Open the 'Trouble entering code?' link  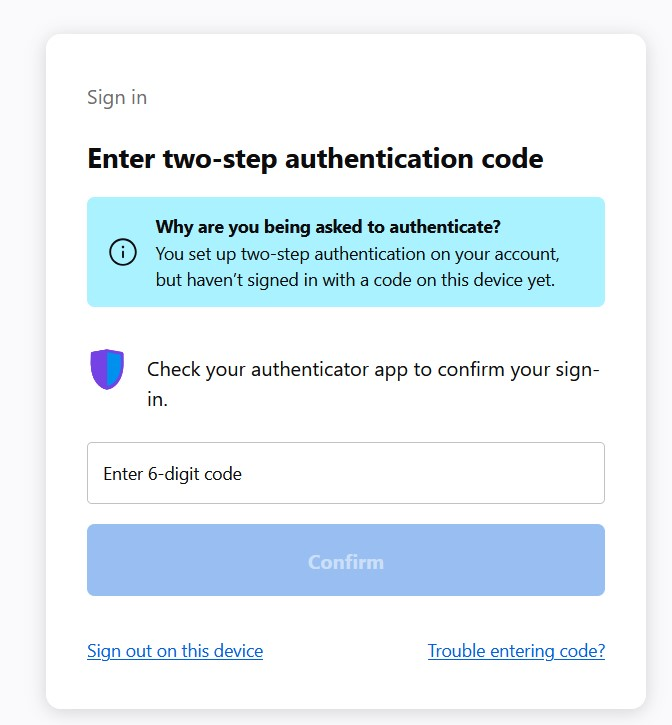pos(516,651)
